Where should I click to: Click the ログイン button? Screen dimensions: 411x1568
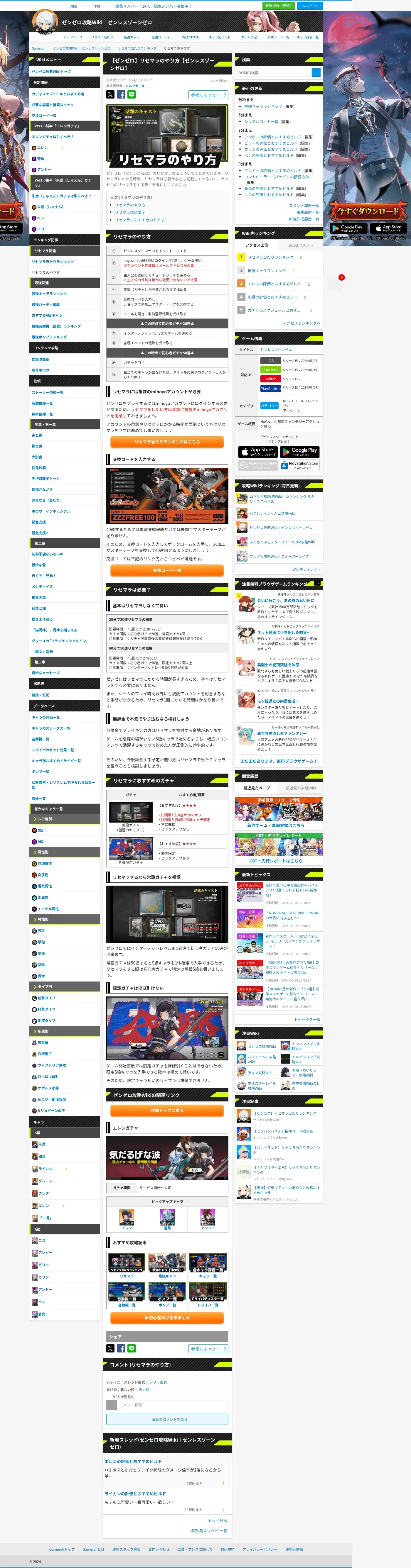(310, 6)
